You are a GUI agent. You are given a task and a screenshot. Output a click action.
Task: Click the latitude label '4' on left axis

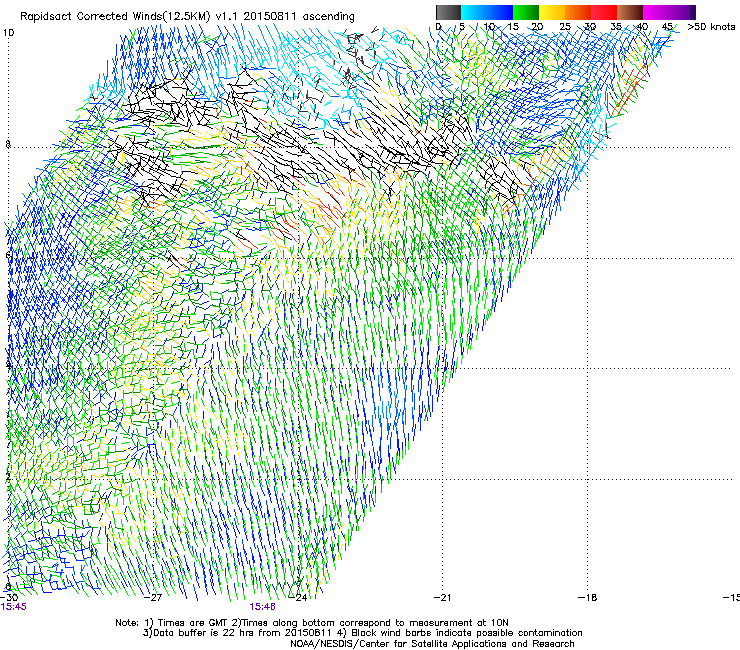tap(8, 365)
